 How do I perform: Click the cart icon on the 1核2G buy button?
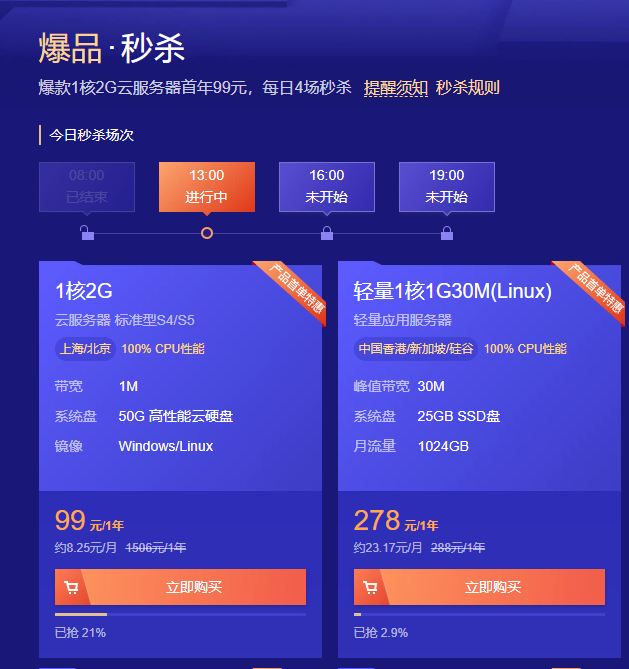(x=71, y=588)
